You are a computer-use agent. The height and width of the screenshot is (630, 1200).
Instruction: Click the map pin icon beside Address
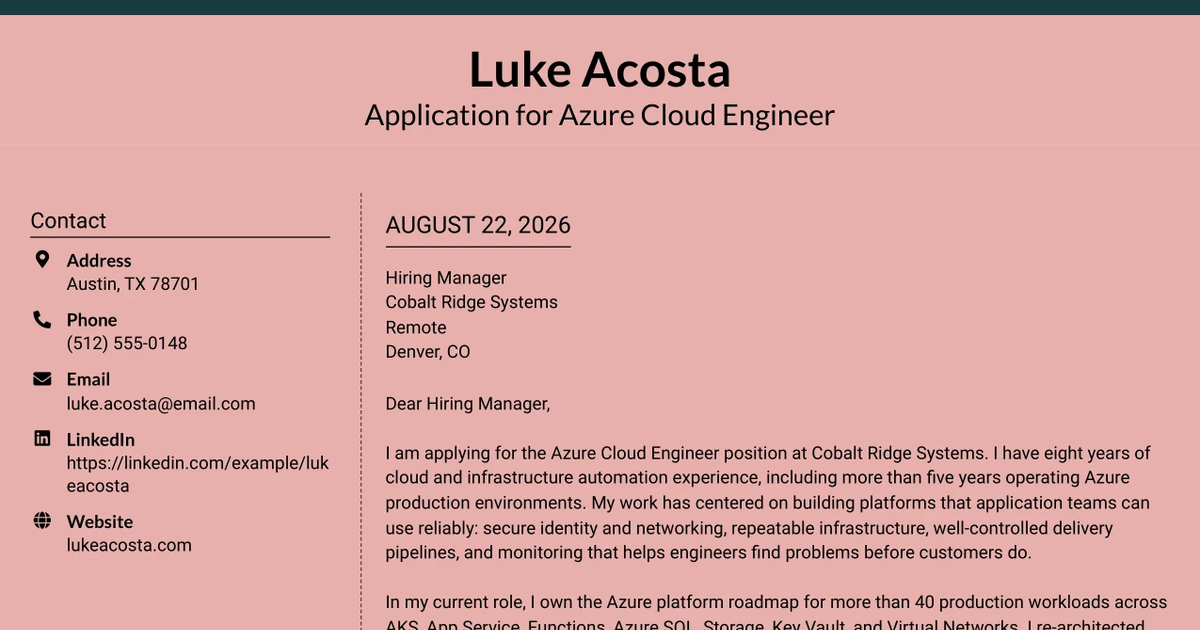tap(42, 260)
